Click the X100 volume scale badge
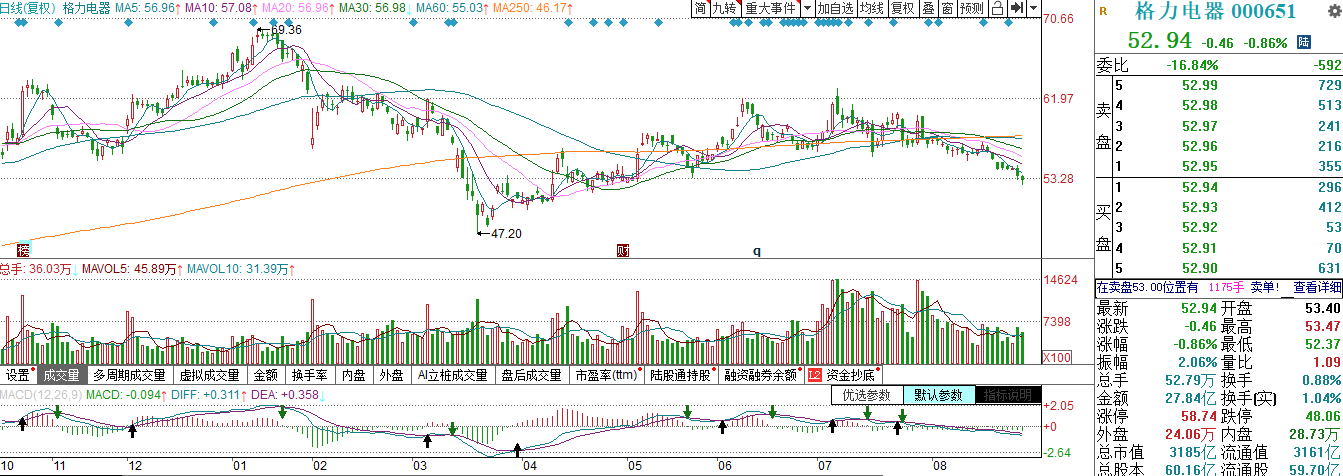Viewport: 1343px width, 476px height. pos(1056,358)
